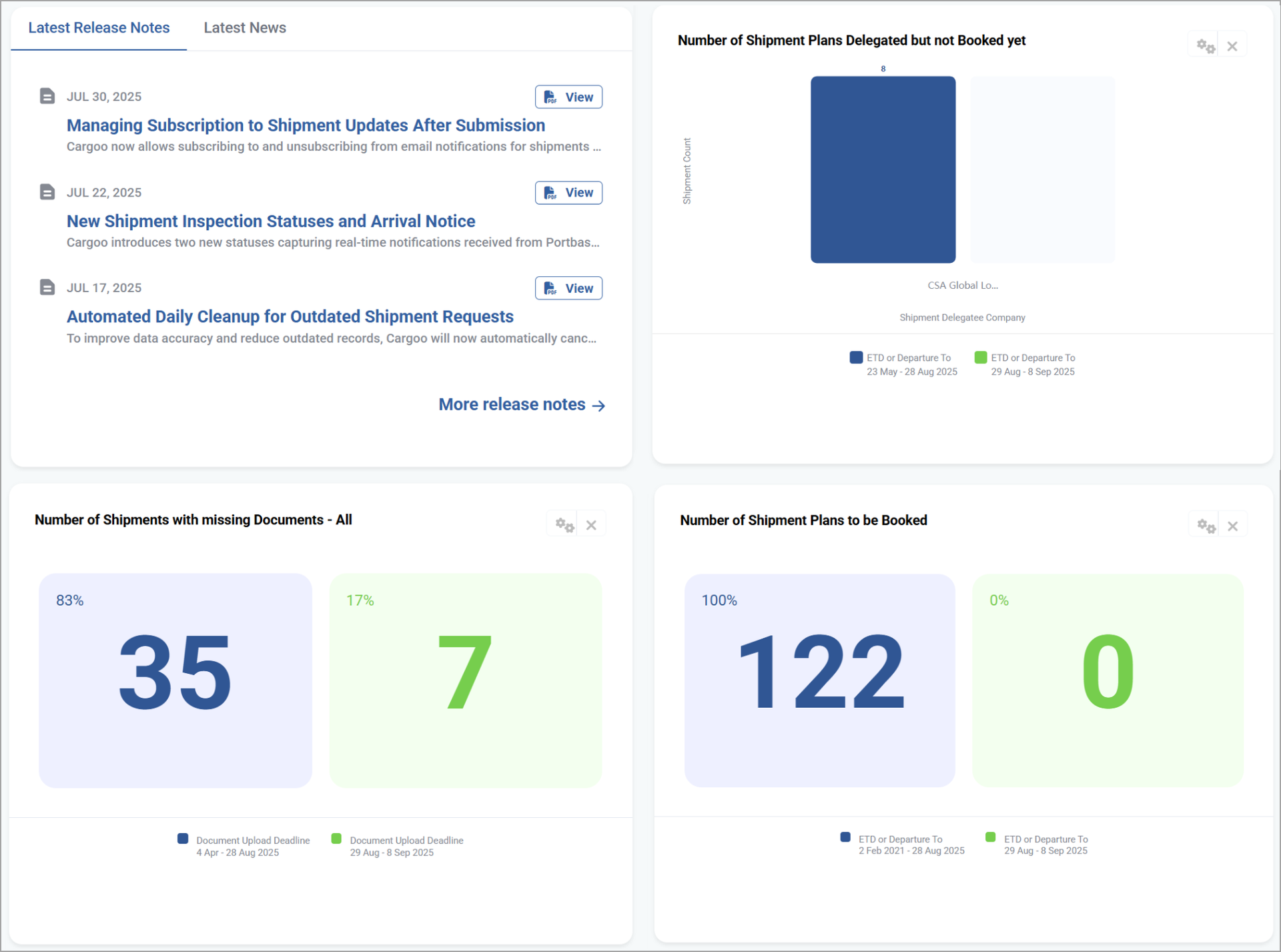View PDF for Automated Daily Cleanup note
This screenshot has width=1281, height=952.
[568, 288]
